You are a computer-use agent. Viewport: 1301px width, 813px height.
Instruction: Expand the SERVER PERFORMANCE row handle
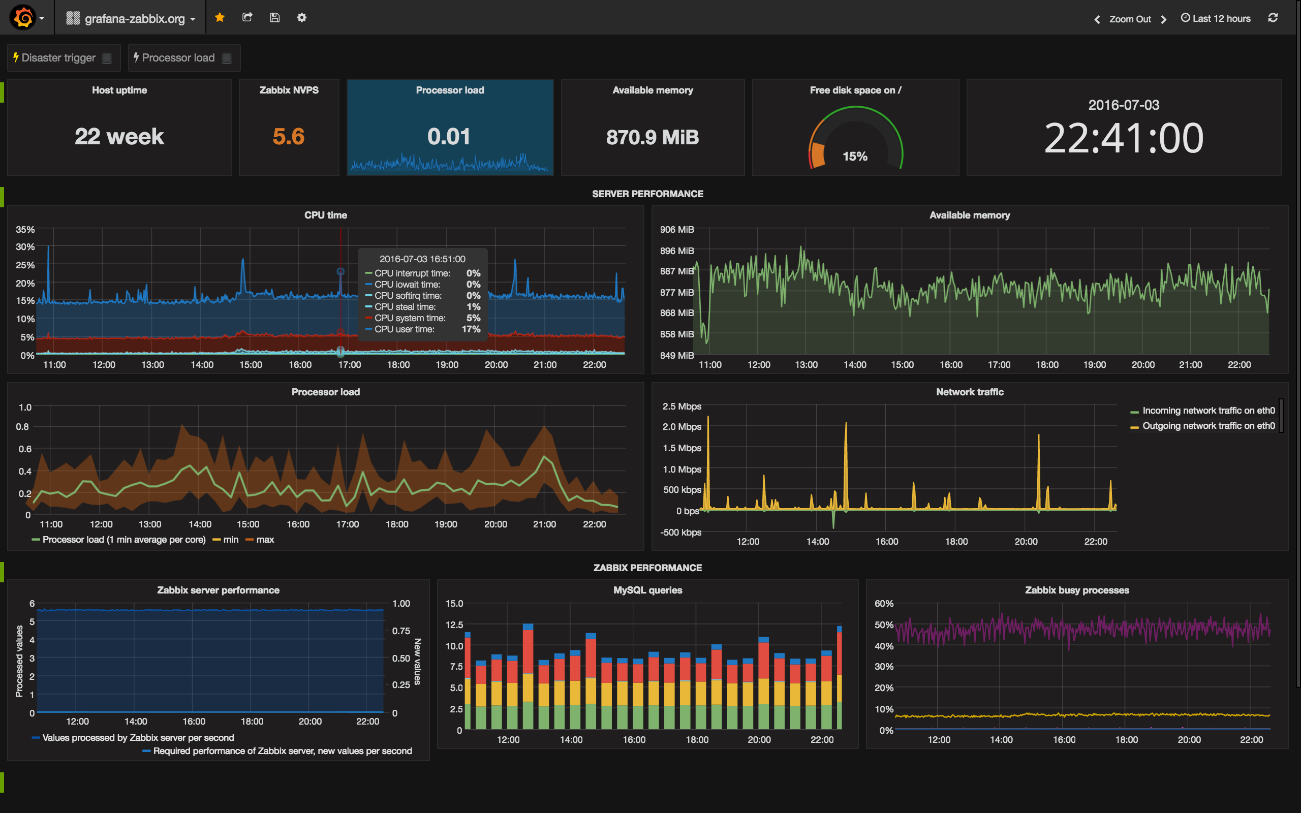pyautogui.click(x=3, y=196)
